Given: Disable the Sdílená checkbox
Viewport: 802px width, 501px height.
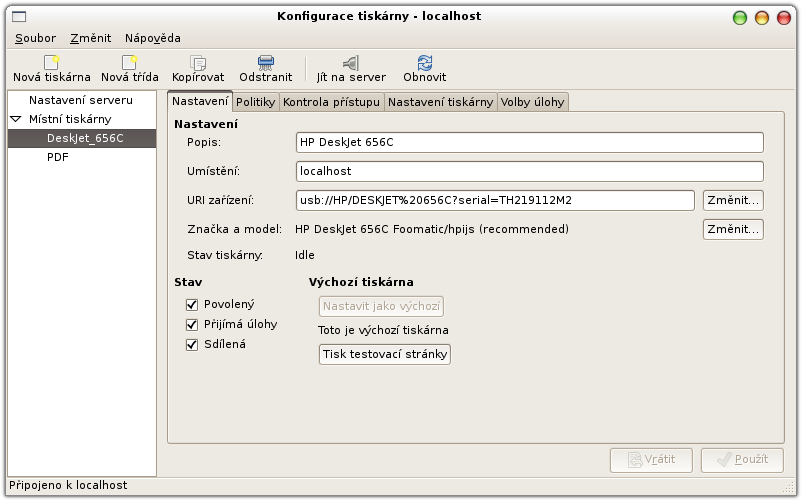Looking at the screenshot, I should 192,345.
